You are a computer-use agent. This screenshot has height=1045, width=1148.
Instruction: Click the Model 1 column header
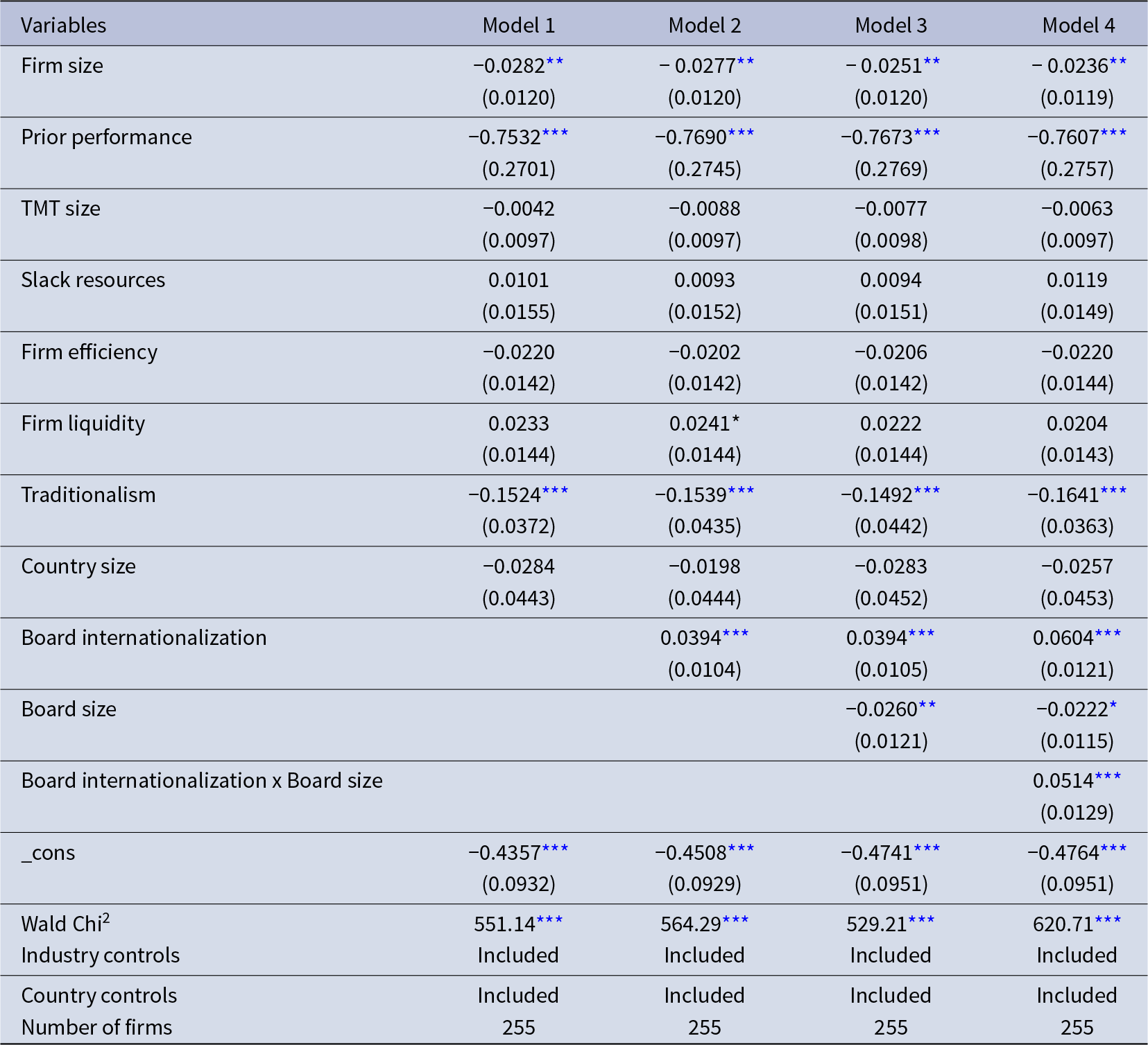coord(518,26)
